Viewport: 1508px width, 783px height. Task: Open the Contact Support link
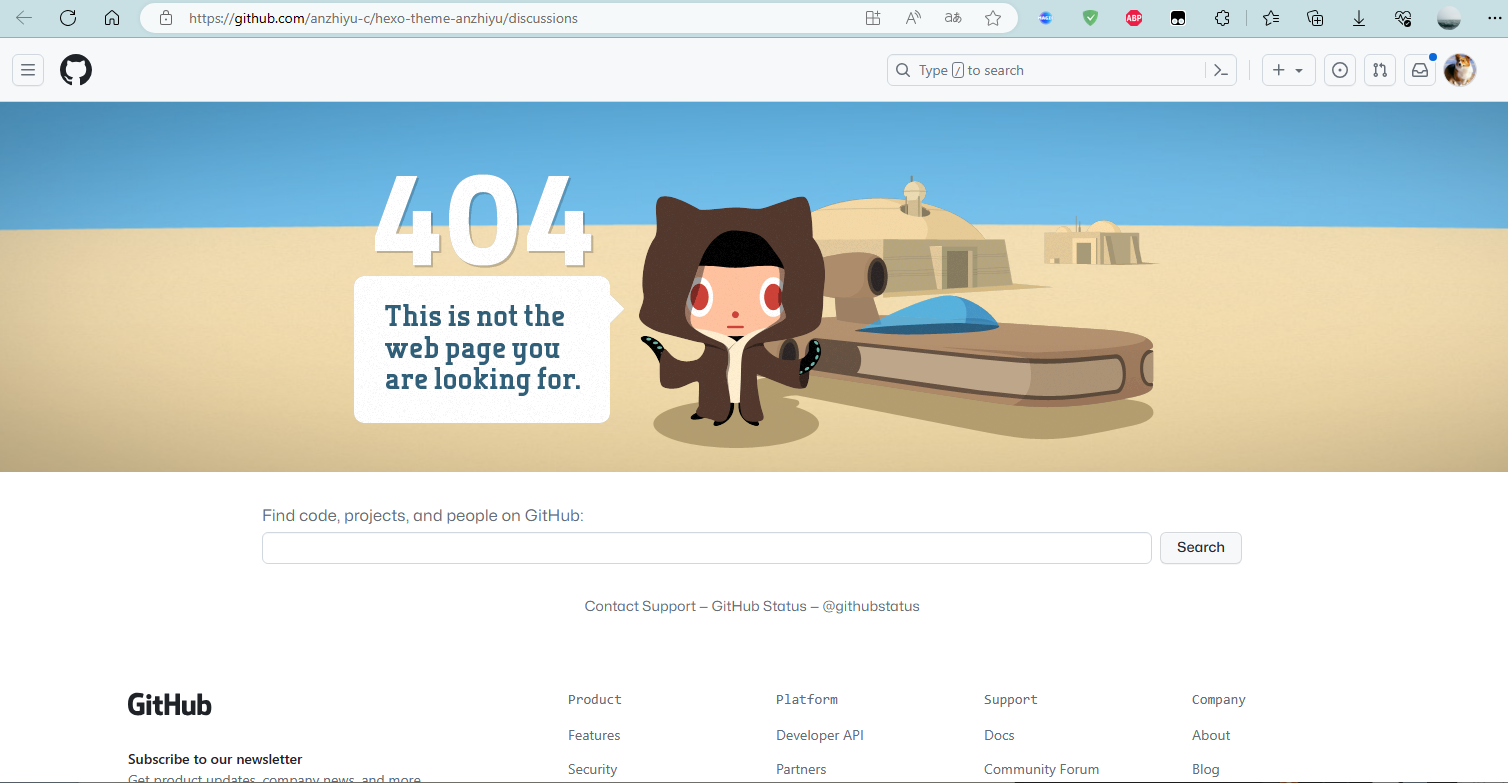point(640,606)
